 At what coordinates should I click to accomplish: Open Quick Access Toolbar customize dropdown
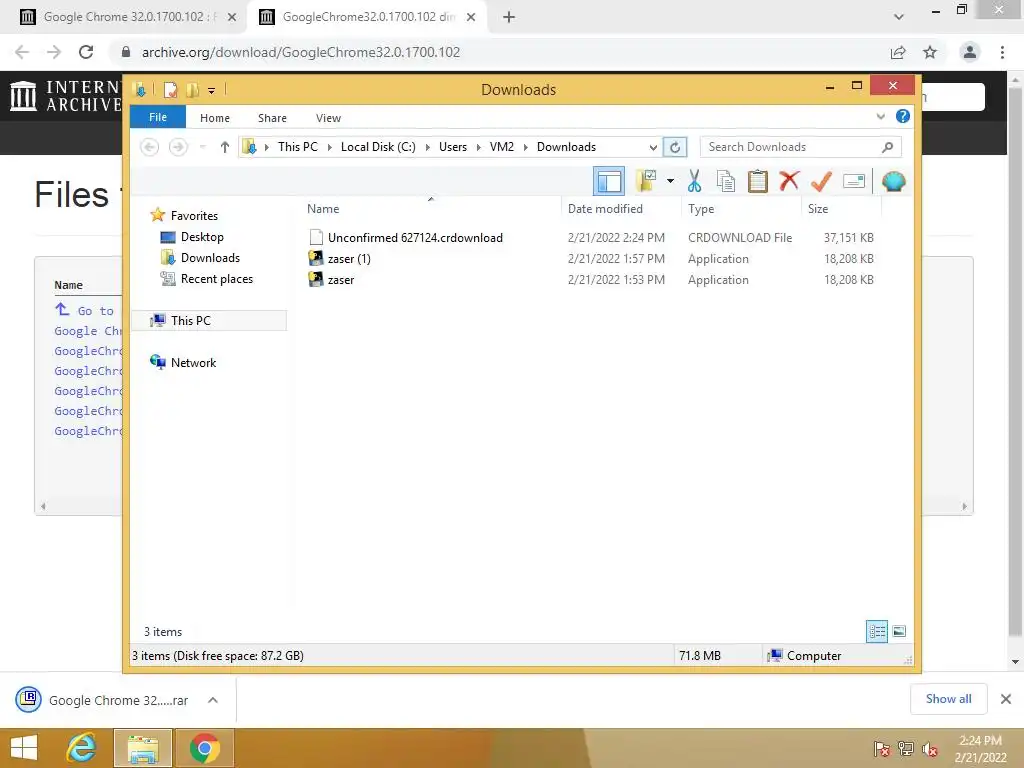212,90
